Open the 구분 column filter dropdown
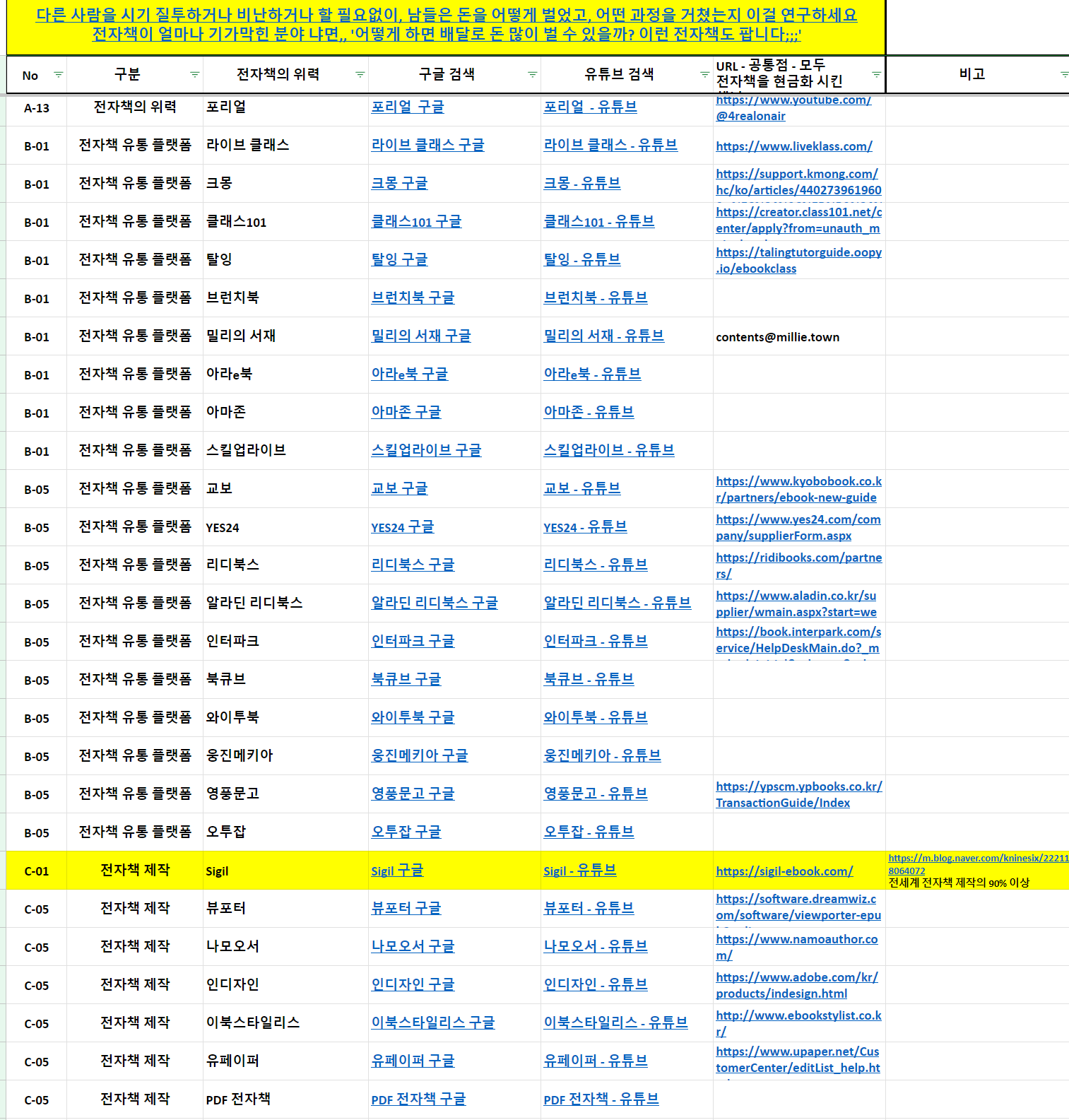 coord(194,74)
